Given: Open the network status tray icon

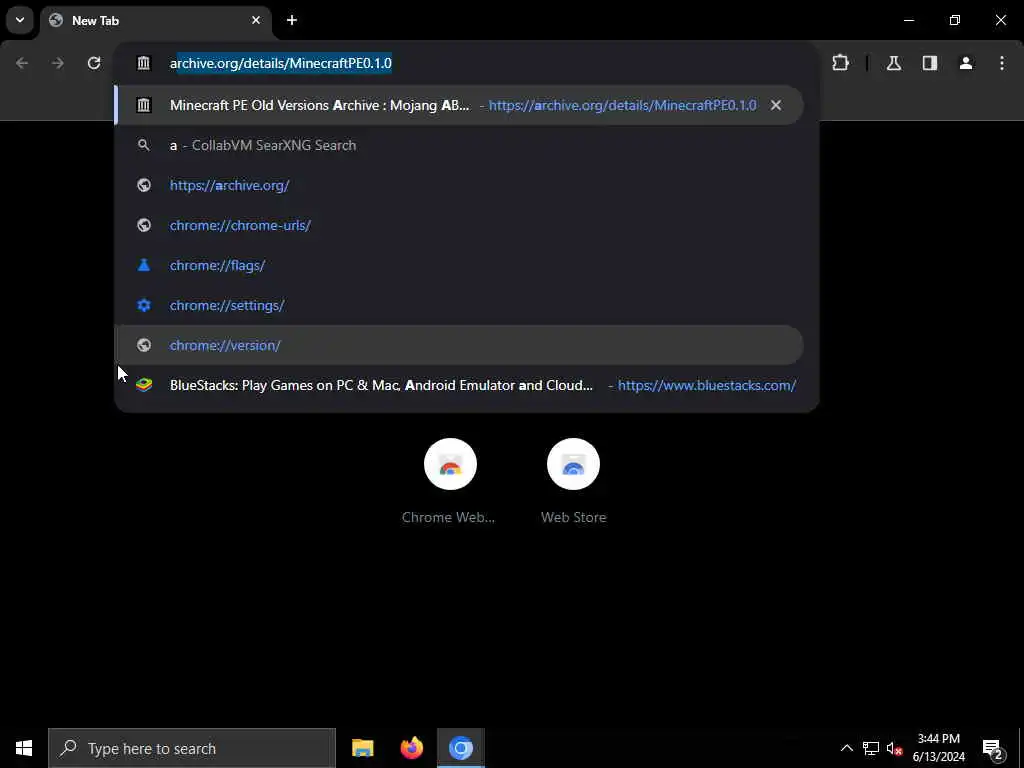Looking at the screenshot, I should tap(871, 748).
